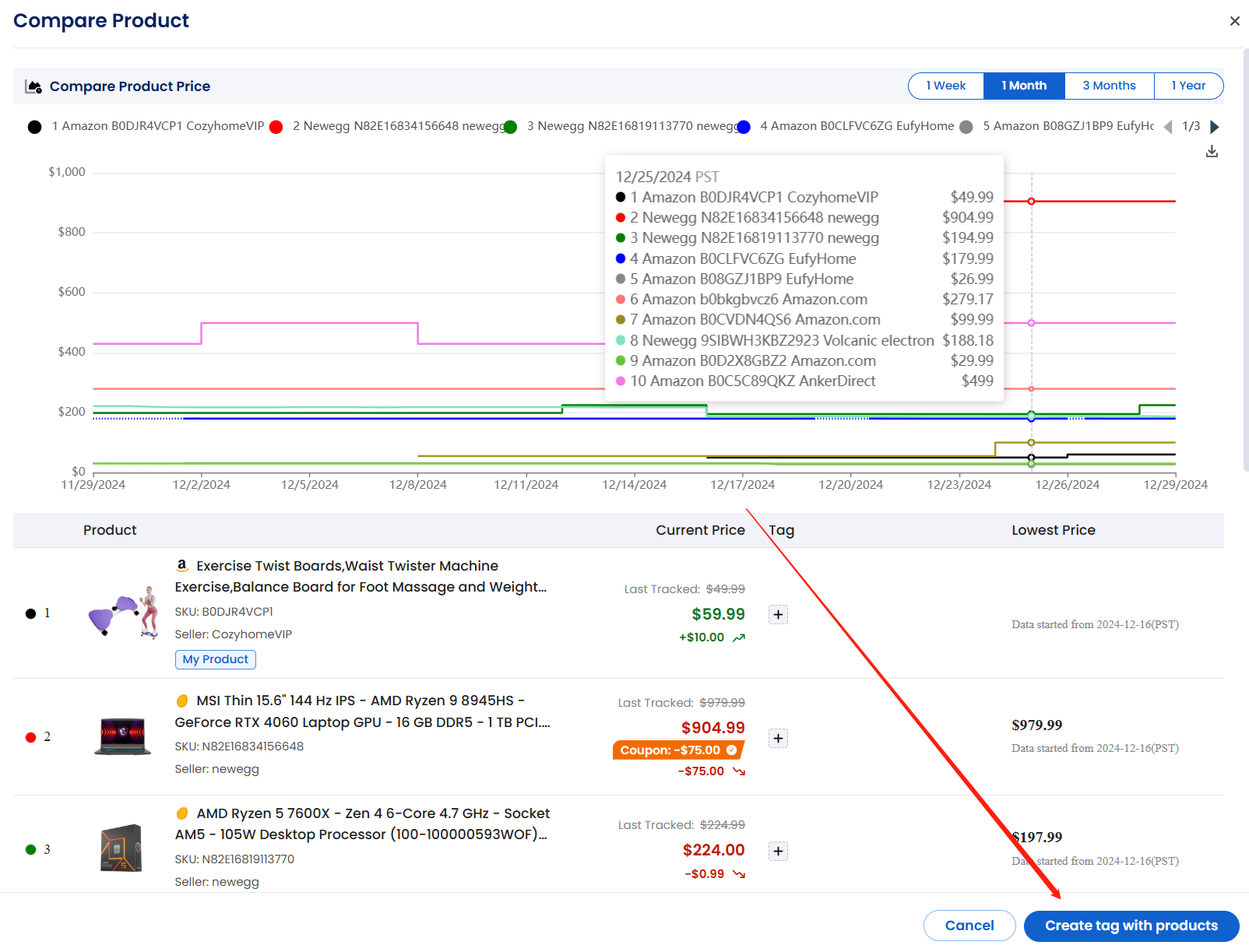
Task: Click 1/3 legend page indicator
Action: 1191,126
